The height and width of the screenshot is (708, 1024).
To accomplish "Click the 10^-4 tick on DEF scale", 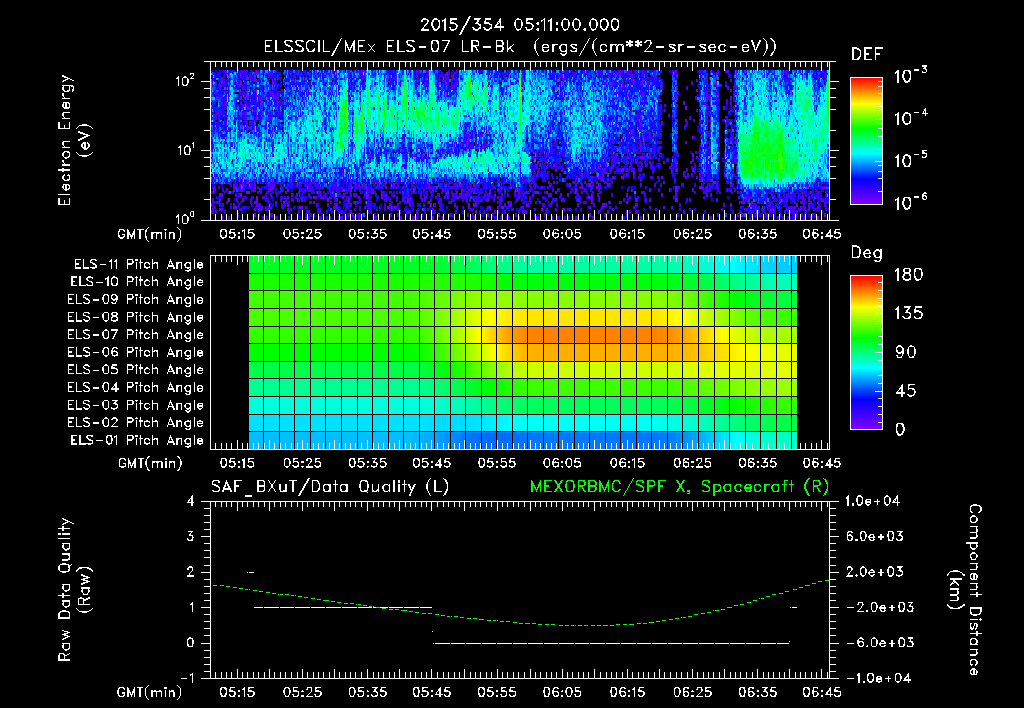I will point(910,118).
